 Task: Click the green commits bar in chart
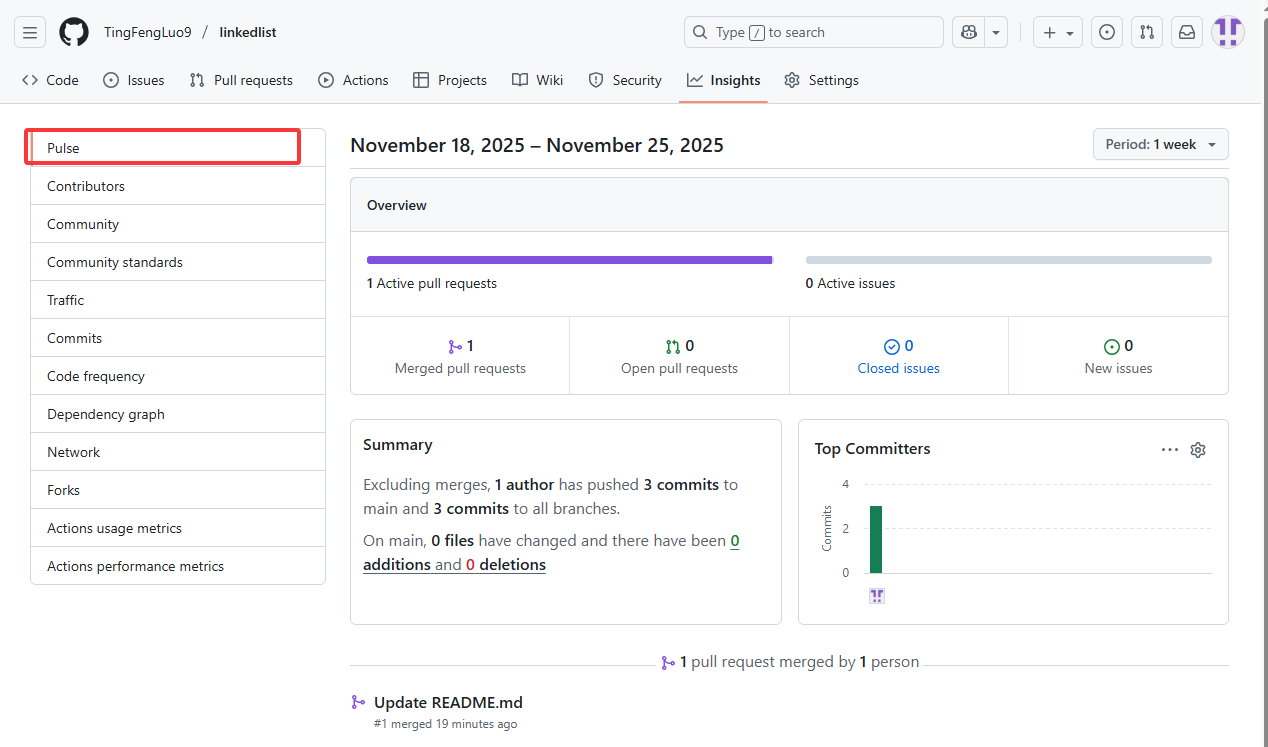pyautogui.click(x=876, y=539)
